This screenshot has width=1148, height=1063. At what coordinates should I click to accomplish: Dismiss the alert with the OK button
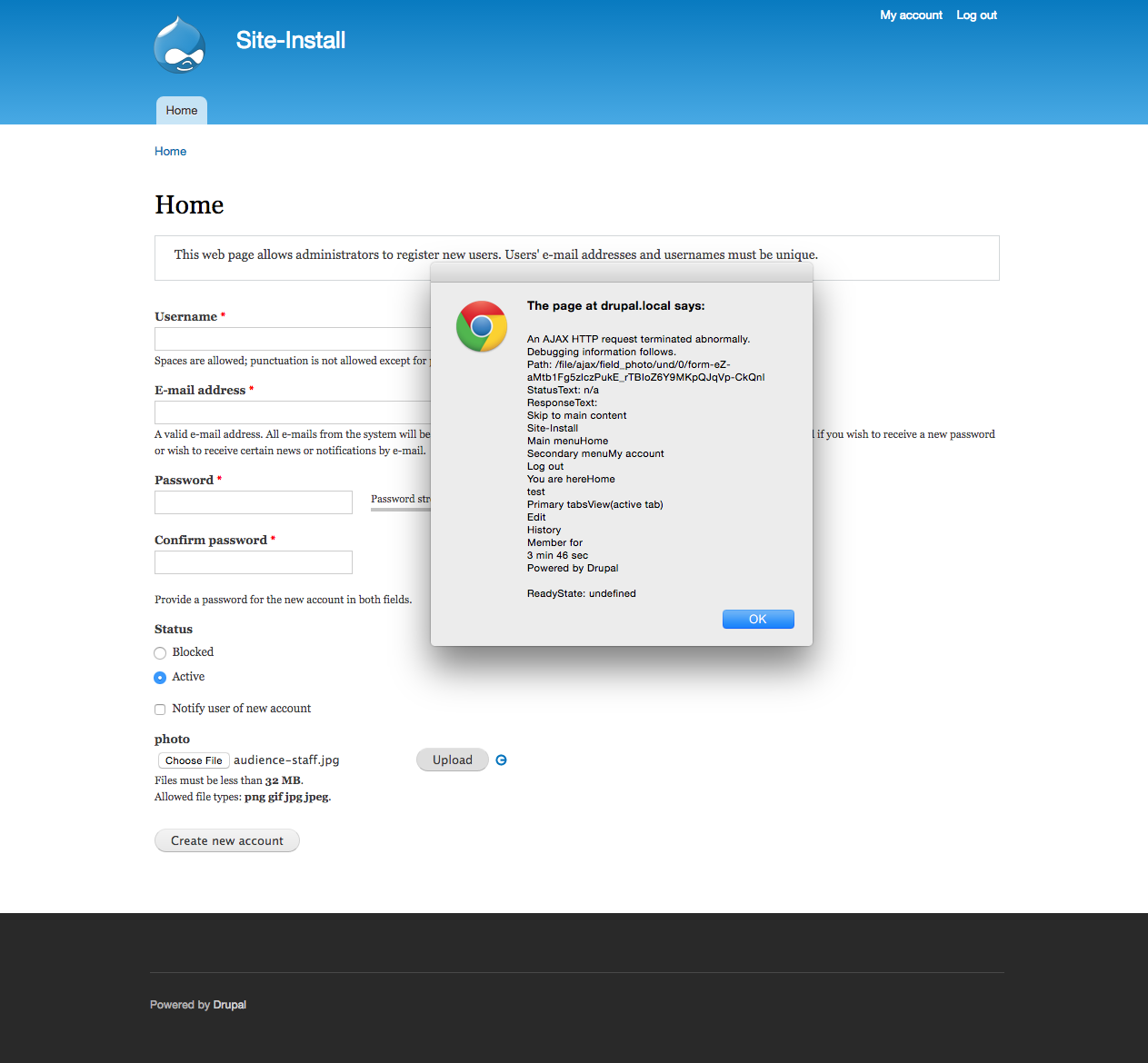pyautogui.click(x=757, y=619)
